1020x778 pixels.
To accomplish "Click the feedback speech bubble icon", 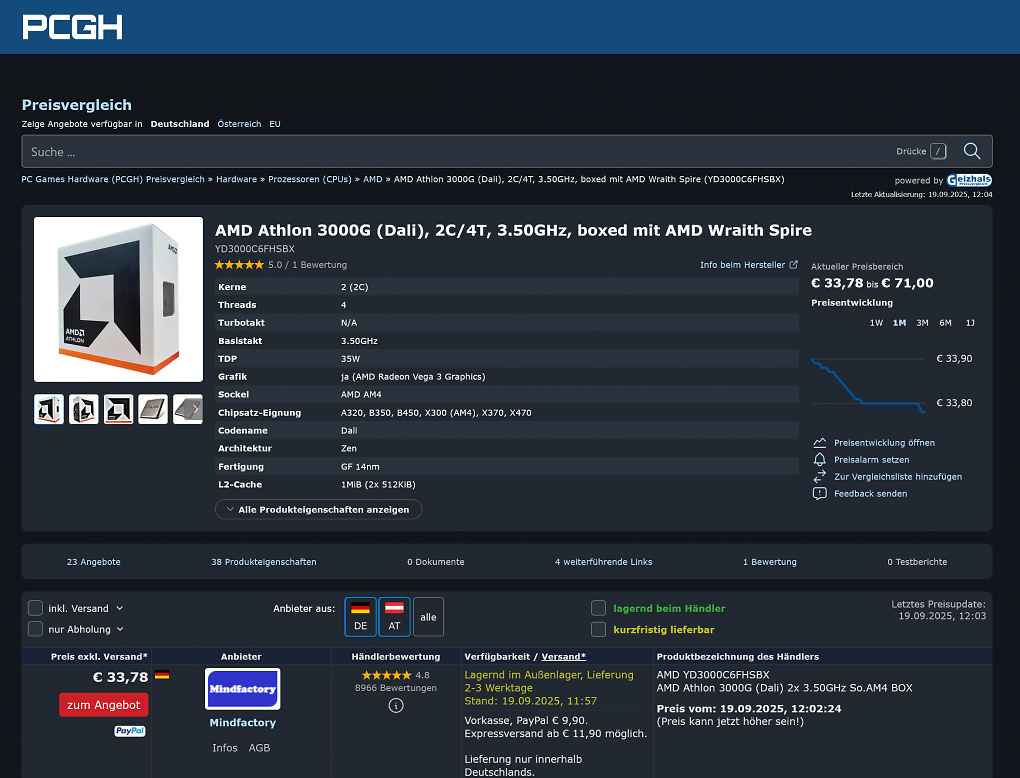I will click(820, 494).
